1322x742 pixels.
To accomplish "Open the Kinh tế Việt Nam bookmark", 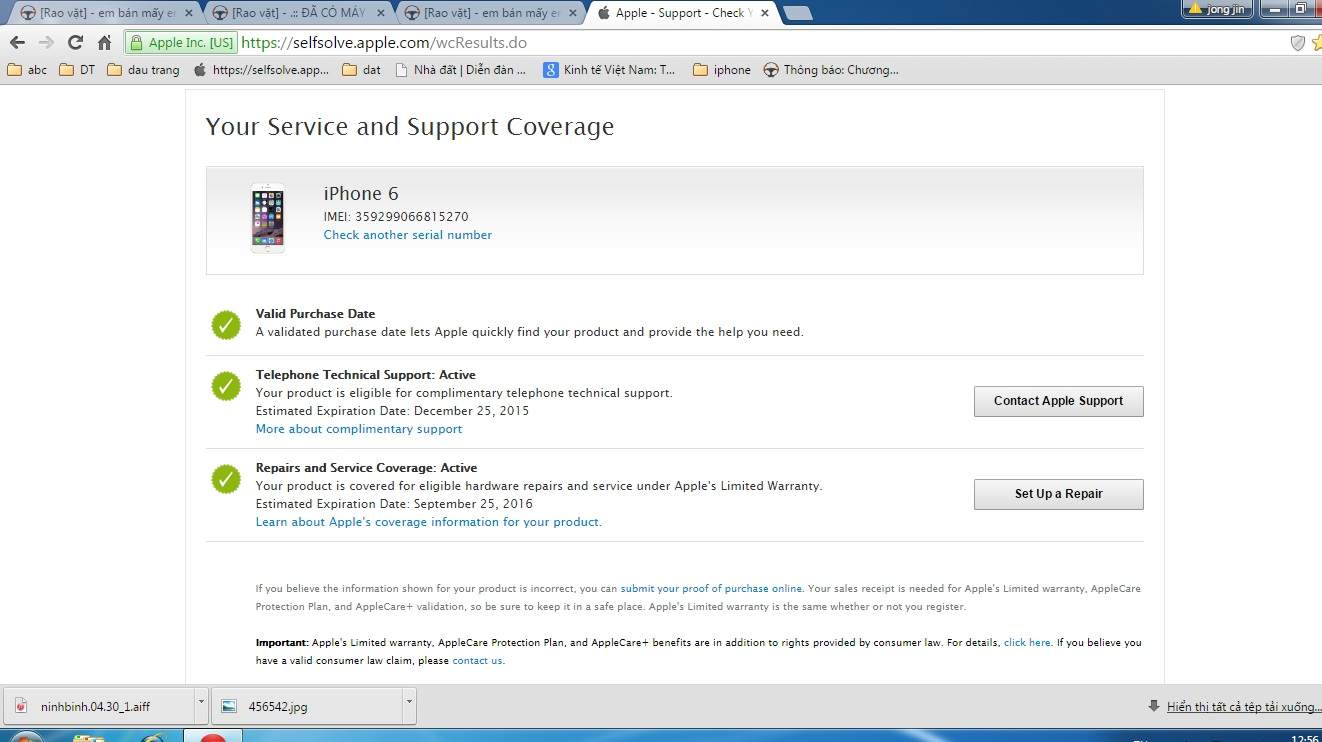I will (609, 70).
